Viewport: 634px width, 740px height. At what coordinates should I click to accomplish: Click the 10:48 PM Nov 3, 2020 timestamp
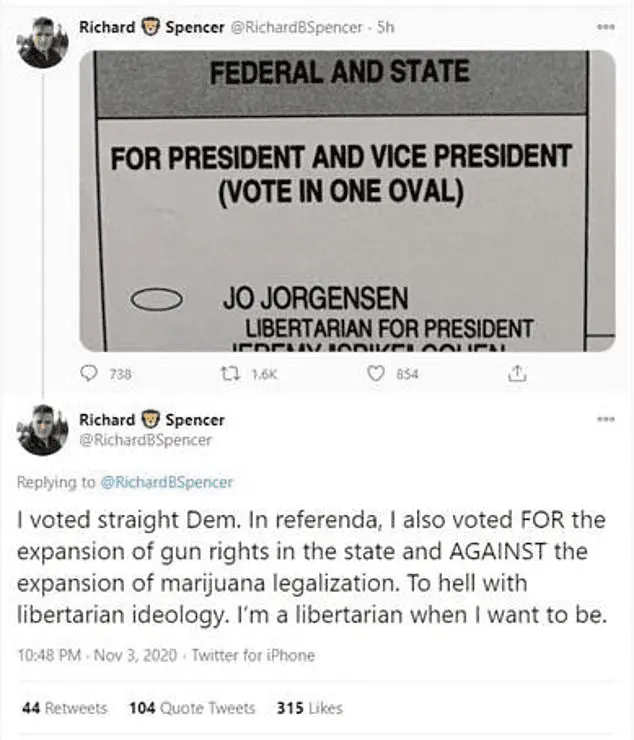click(x=95, y=656)
